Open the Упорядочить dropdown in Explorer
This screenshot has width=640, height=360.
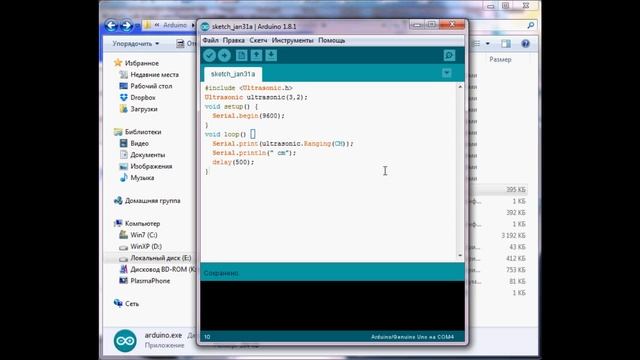pos(136,44)
